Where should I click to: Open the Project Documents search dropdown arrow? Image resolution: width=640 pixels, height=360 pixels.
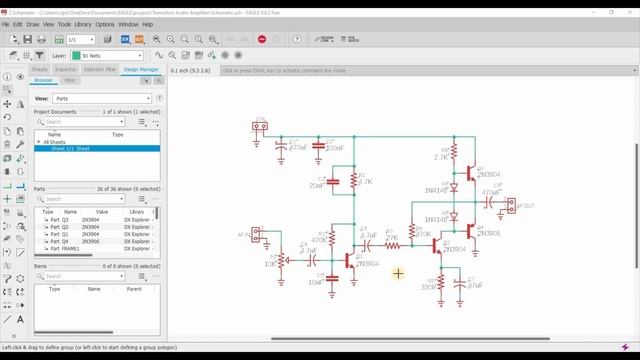point(122,122)
